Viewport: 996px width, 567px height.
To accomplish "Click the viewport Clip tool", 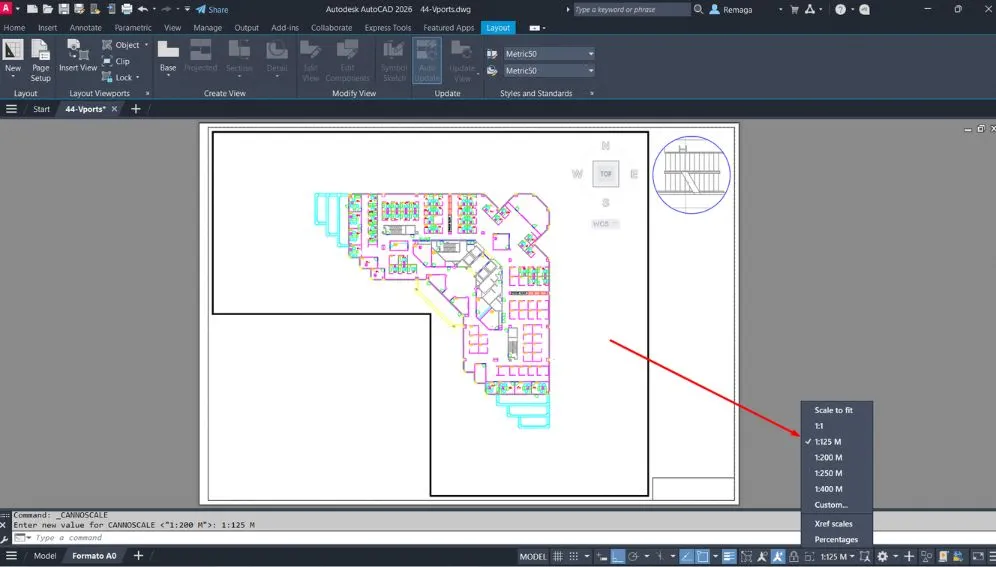I will pyautogui.click(x=116, y=61).
